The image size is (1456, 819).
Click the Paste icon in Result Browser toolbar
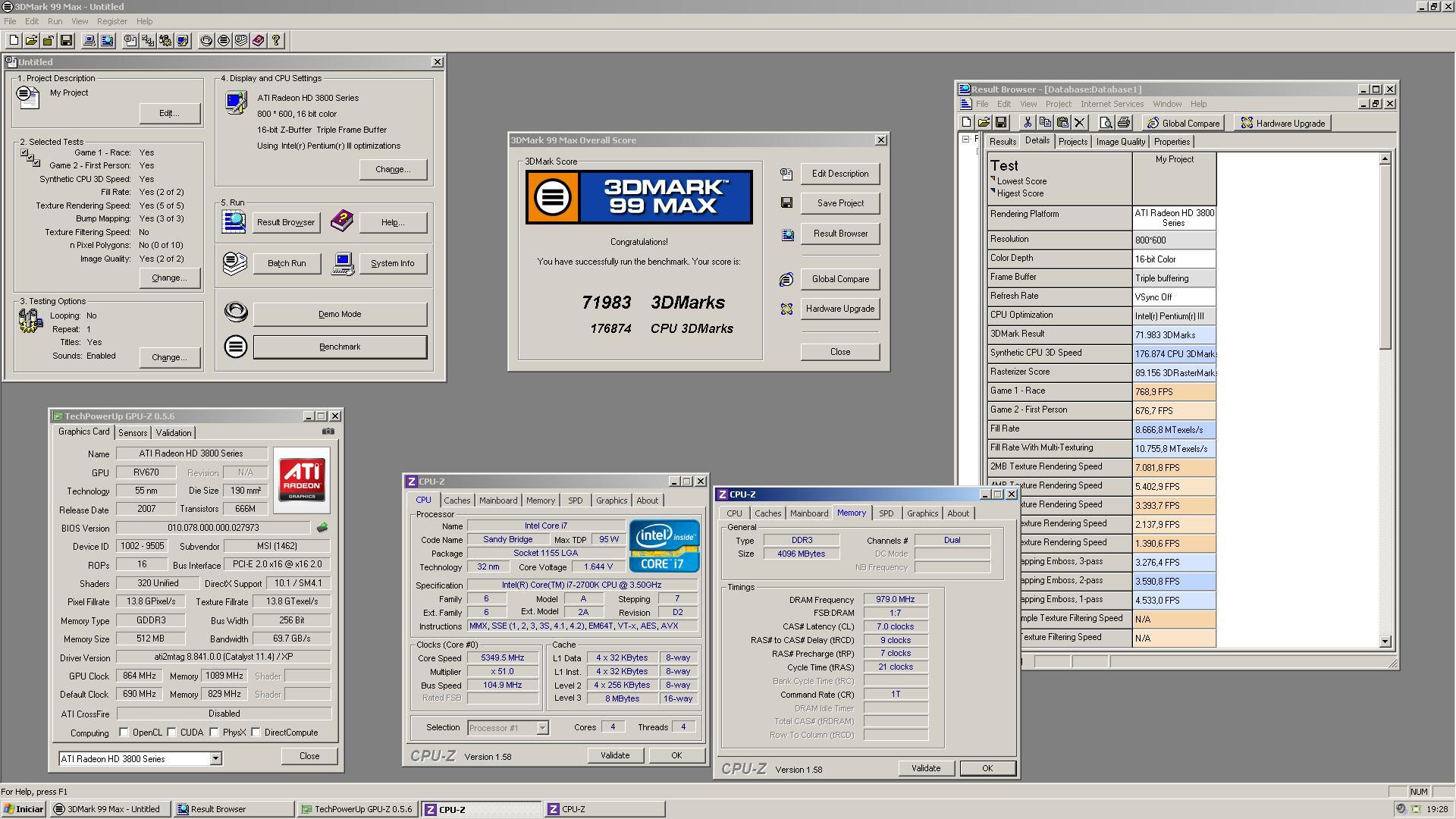1062,123
